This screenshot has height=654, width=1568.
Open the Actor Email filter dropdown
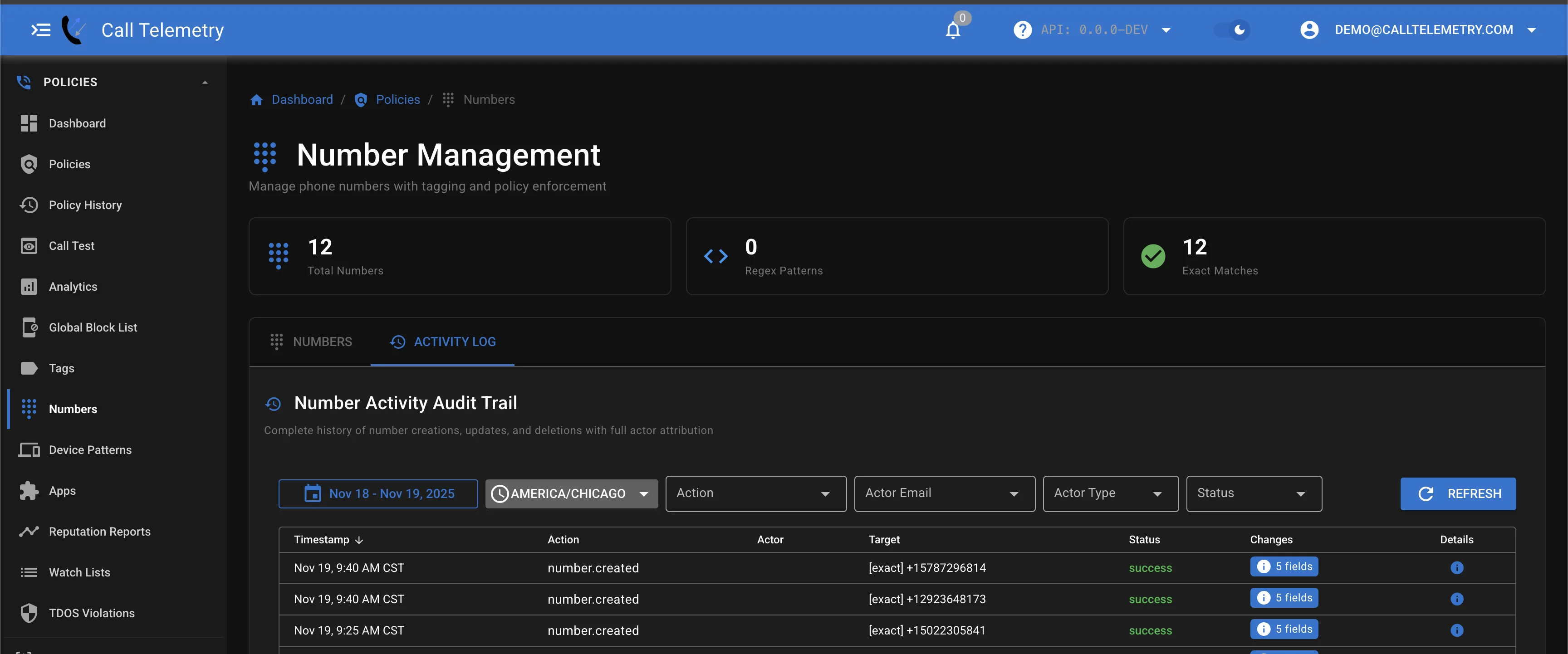point(944,493)
